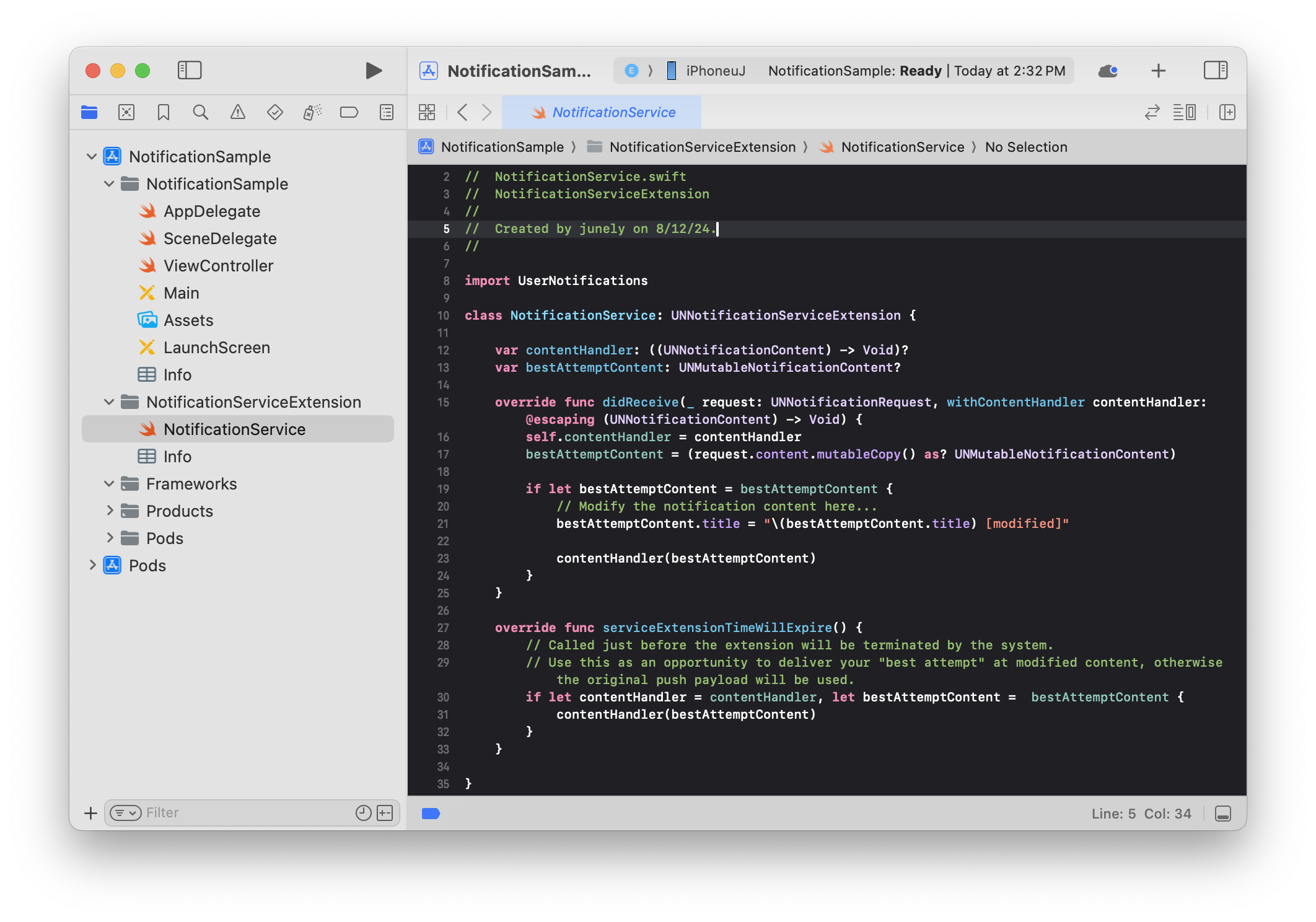Open the Report navigator icon
This screenshot has width=1316, height=922.
[x=387, y=112]
